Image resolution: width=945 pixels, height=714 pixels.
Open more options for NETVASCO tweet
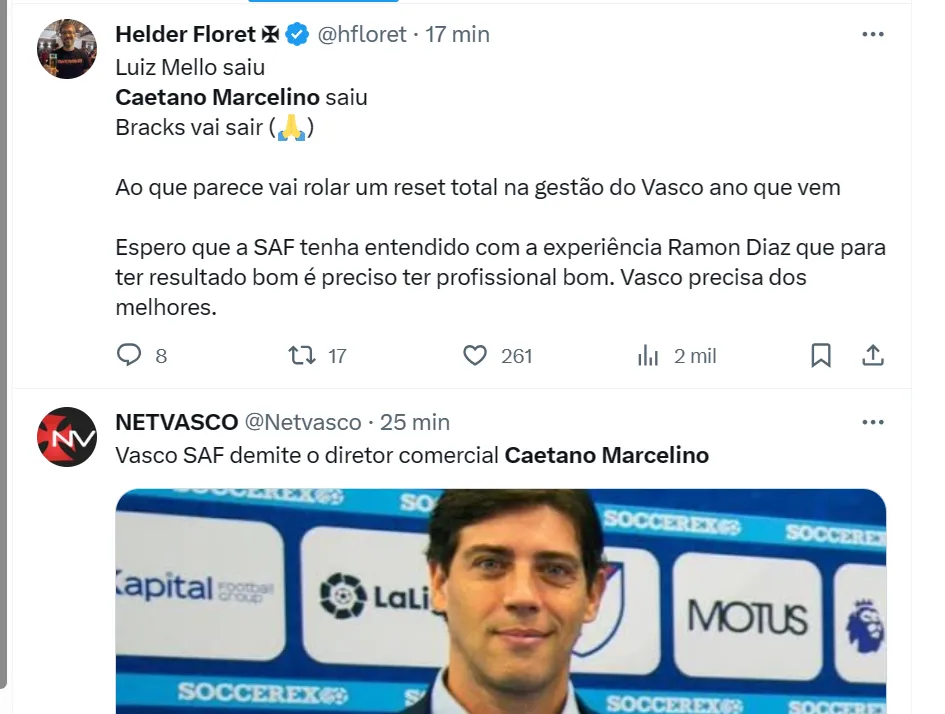click(872, 422)
